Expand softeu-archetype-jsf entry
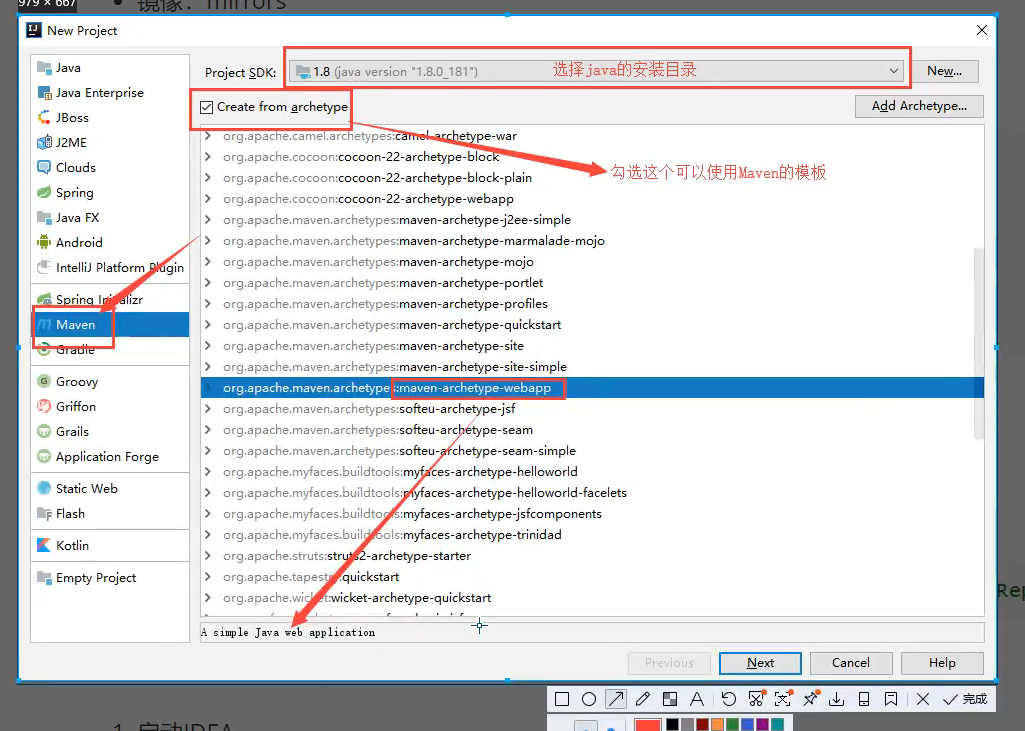 click(208, 409)
